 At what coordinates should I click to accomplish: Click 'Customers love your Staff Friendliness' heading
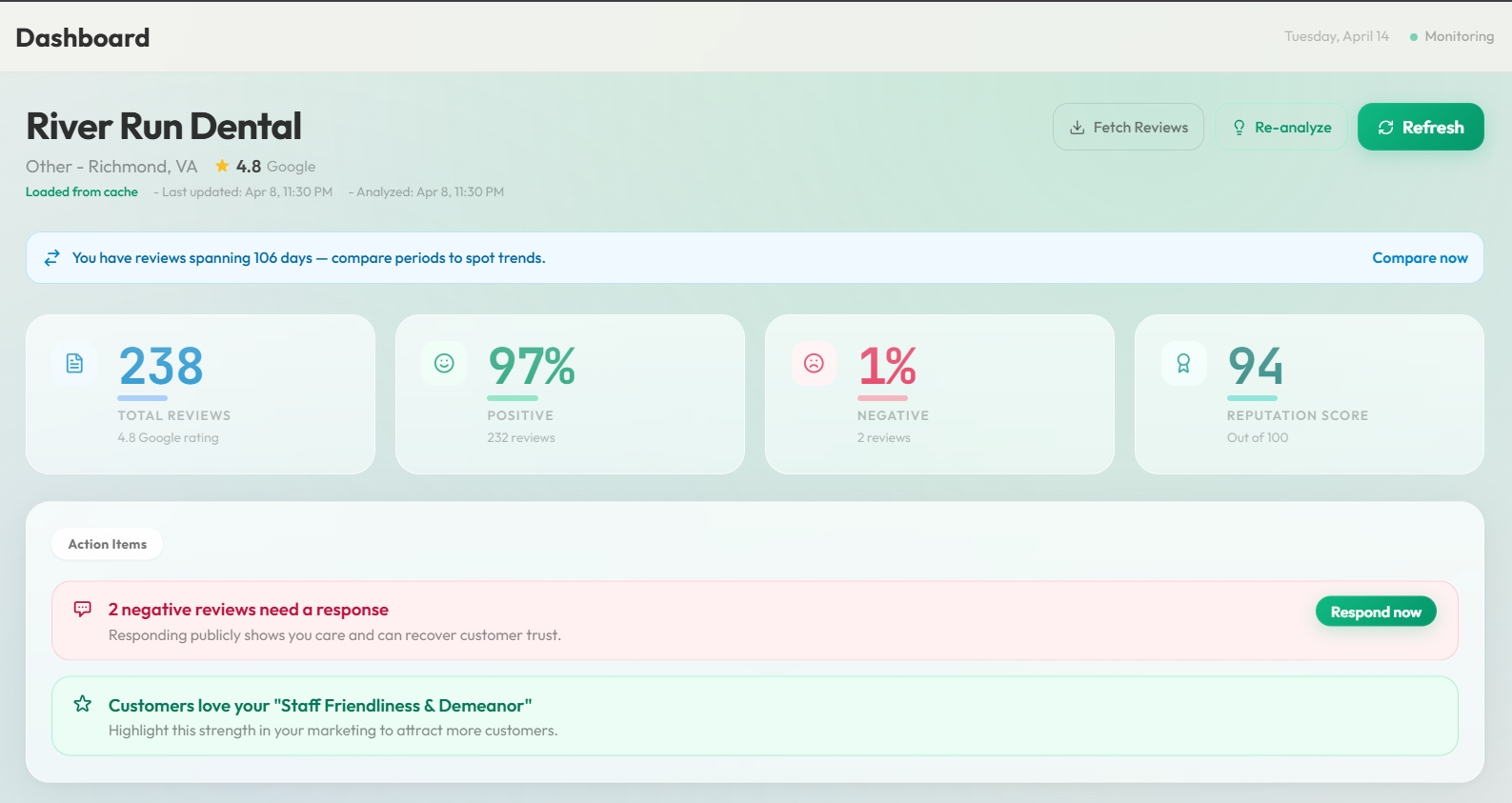coord(320,706)
